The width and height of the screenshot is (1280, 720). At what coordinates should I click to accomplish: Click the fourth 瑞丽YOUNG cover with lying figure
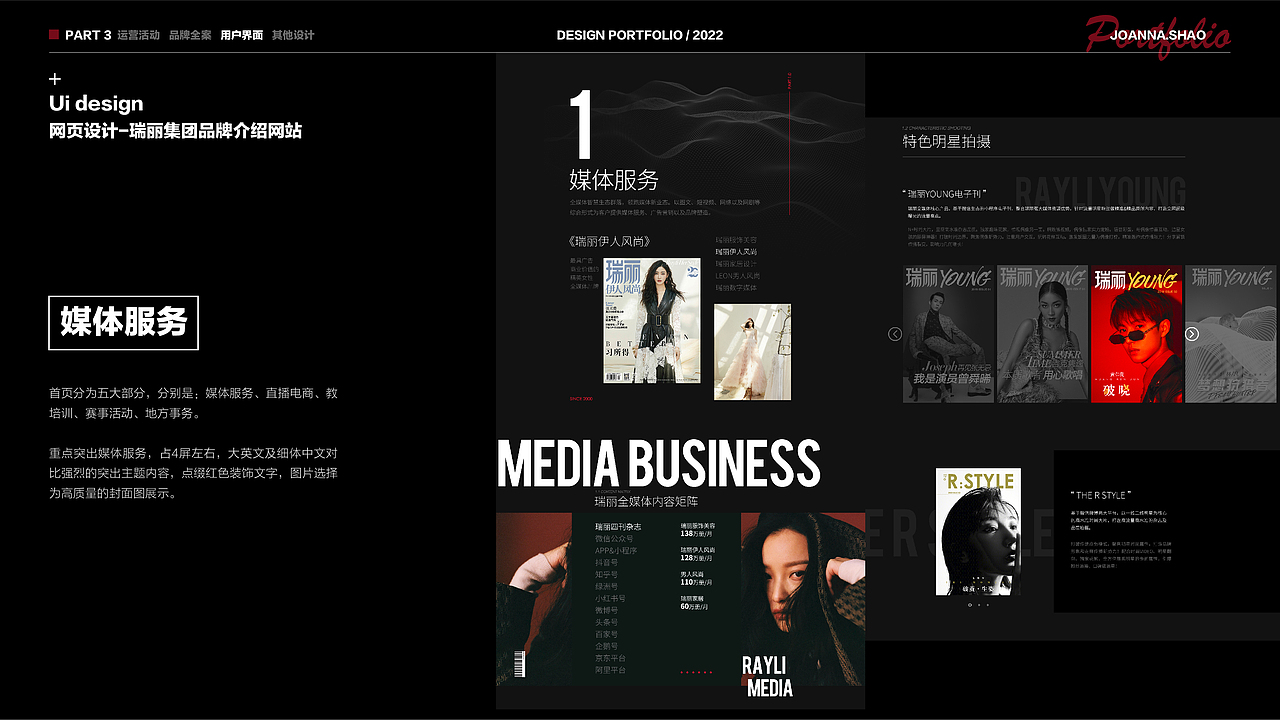click(x=1230, y=334)
